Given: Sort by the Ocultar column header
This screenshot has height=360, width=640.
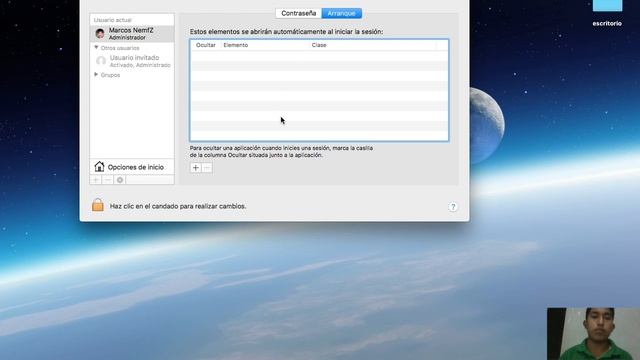Looking at the screenshot, I should (206, 45).
